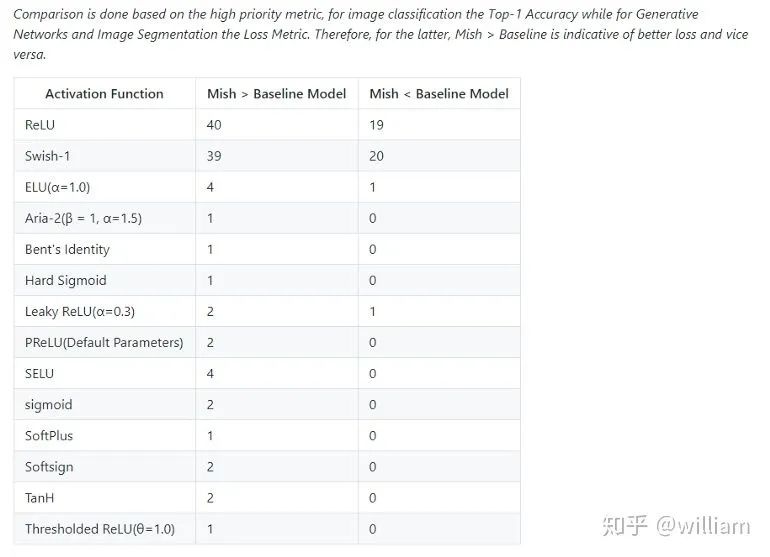Click the PReLU(Default Parameters) label

104,342
